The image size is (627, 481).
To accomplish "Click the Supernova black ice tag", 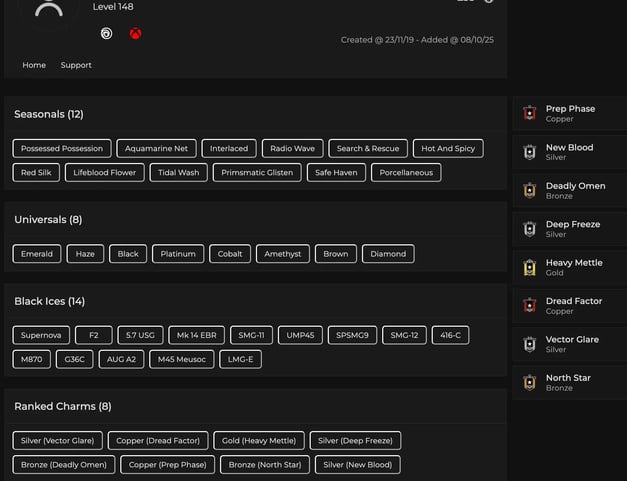I will pyautogui.click(x=41, y=335).
